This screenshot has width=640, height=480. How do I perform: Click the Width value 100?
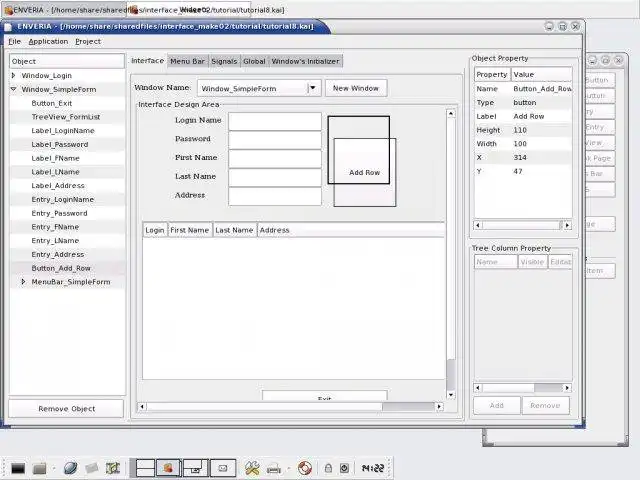point(520,144)
